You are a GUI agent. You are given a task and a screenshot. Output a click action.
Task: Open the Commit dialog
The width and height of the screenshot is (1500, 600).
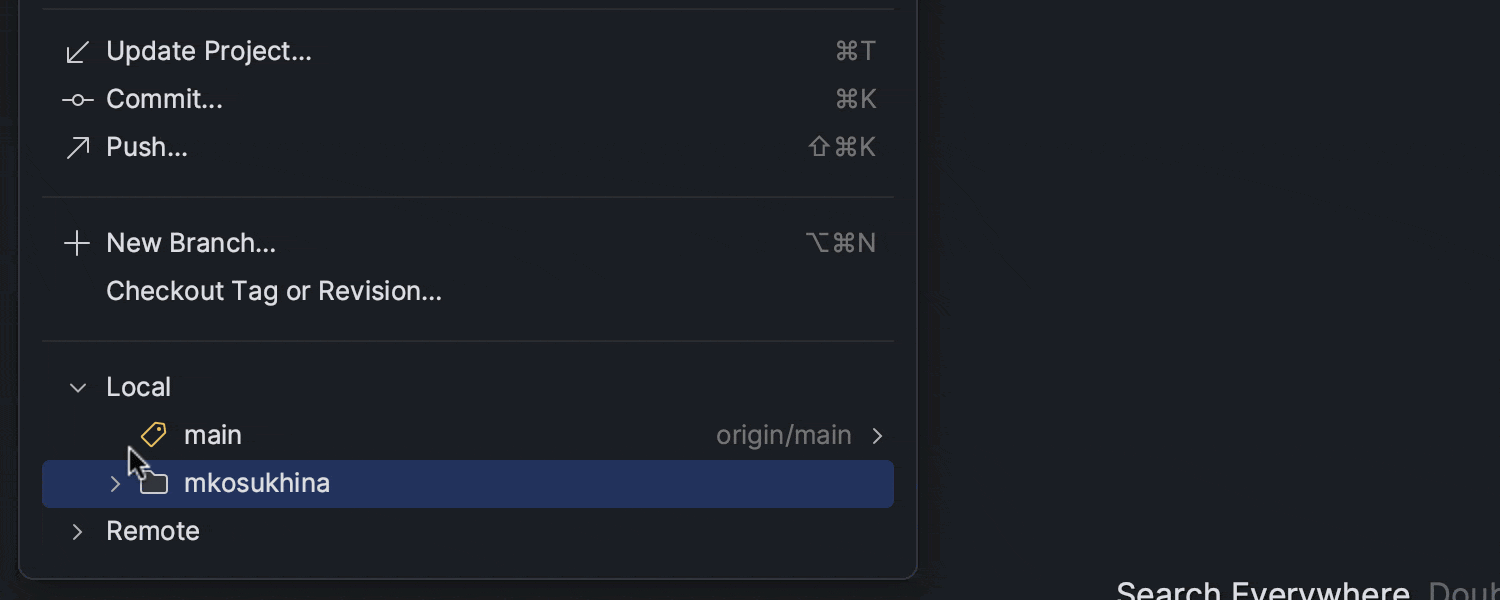(x=164, y=99)
